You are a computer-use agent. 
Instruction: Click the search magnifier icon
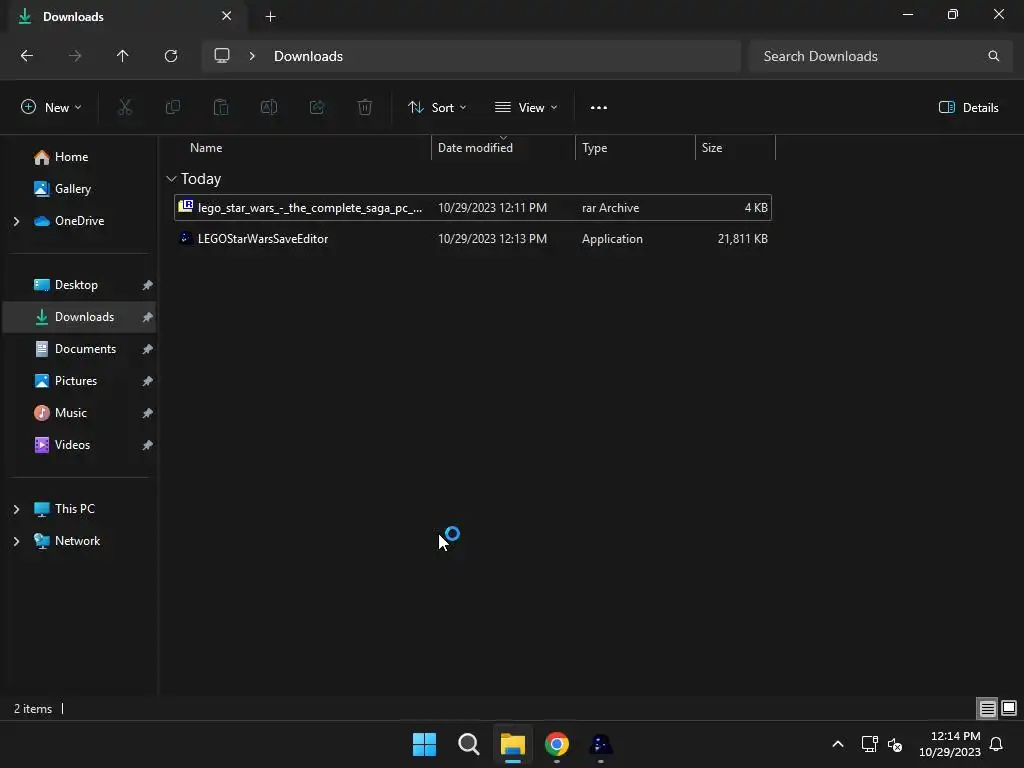[x=993, y=56]
